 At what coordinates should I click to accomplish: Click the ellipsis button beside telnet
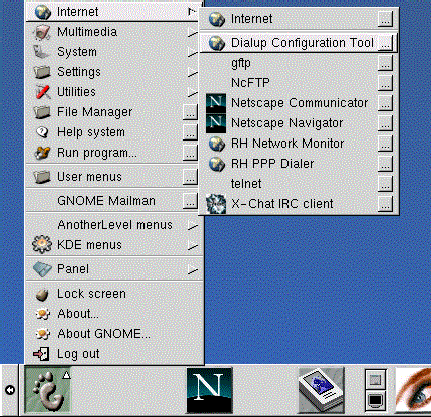[385, 184]
